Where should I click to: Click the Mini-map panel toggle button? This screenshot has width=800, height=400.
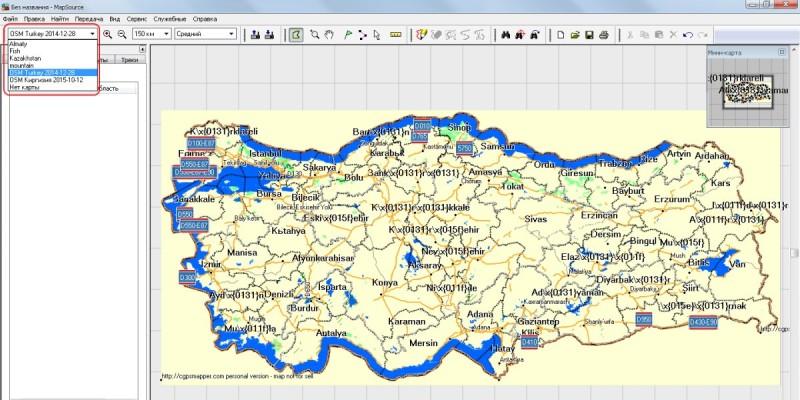pos(781,52)
